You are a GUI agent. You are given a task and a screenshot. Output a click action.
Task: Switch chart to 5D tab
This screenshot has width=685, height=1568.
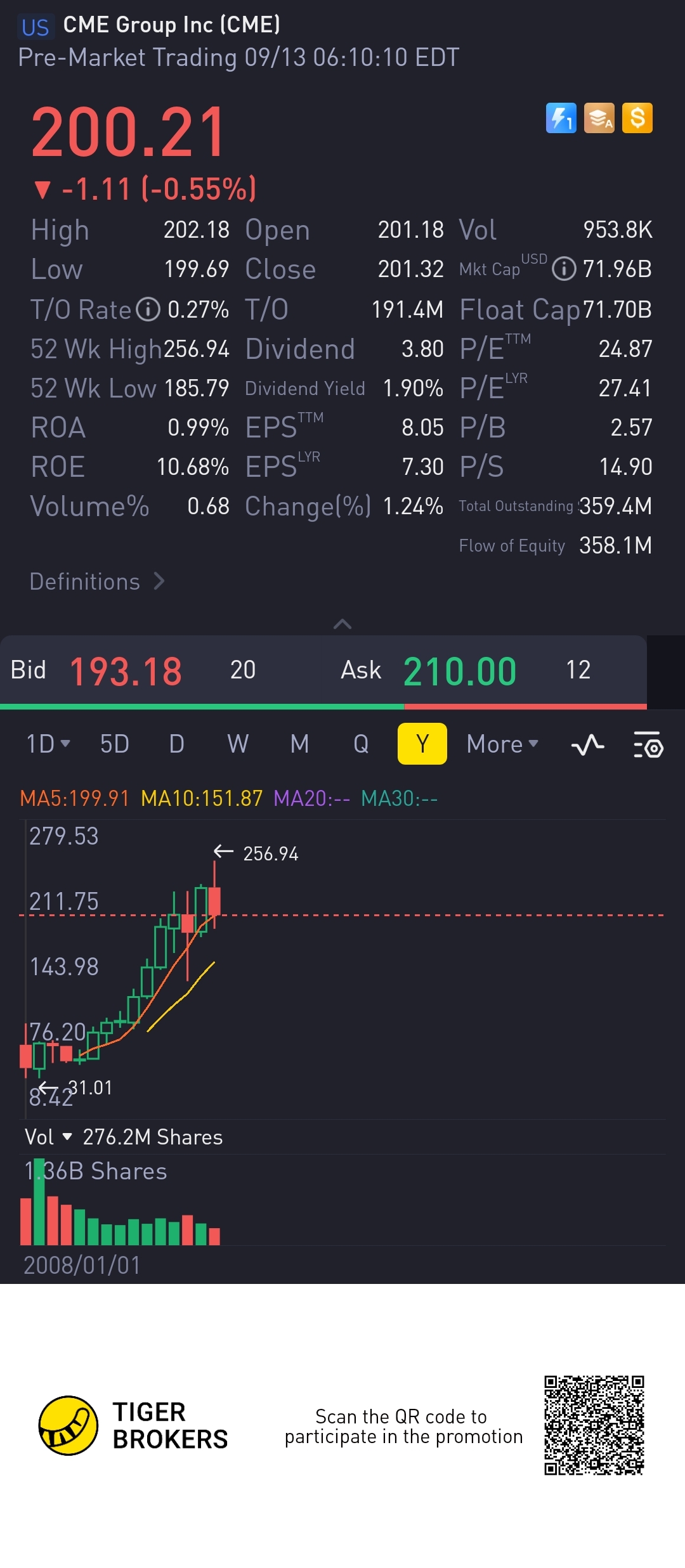click(x=115, y=744)
